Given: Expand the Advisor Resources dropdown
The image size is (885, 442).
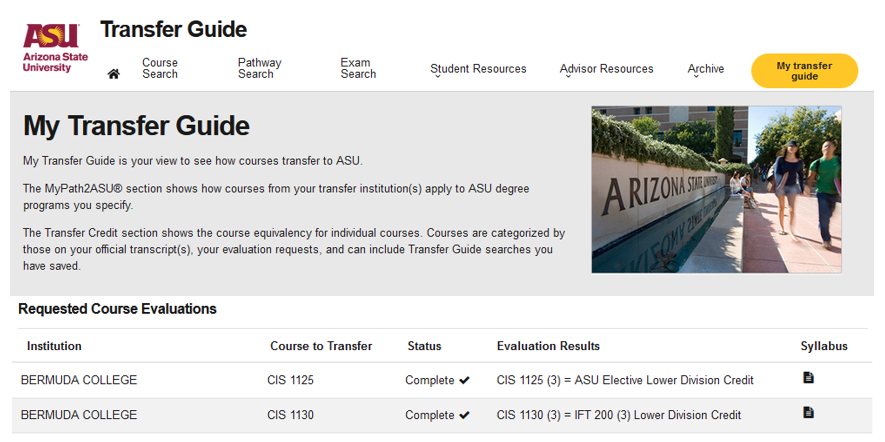Looking at the screenshot, I should pyautogui.click(x=606, y=69).
